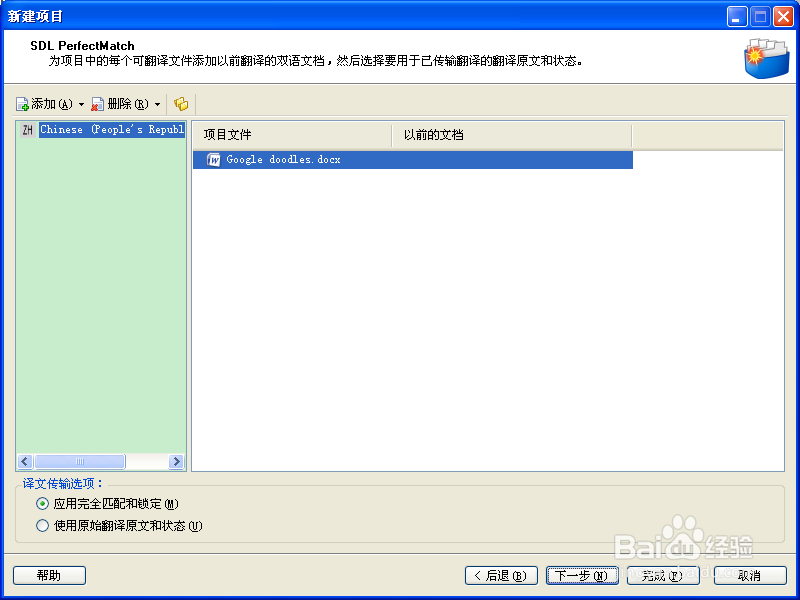Click the Add (添加) toolbar button
The width and height of the screenshot is (800, 600).
point(44,104)
